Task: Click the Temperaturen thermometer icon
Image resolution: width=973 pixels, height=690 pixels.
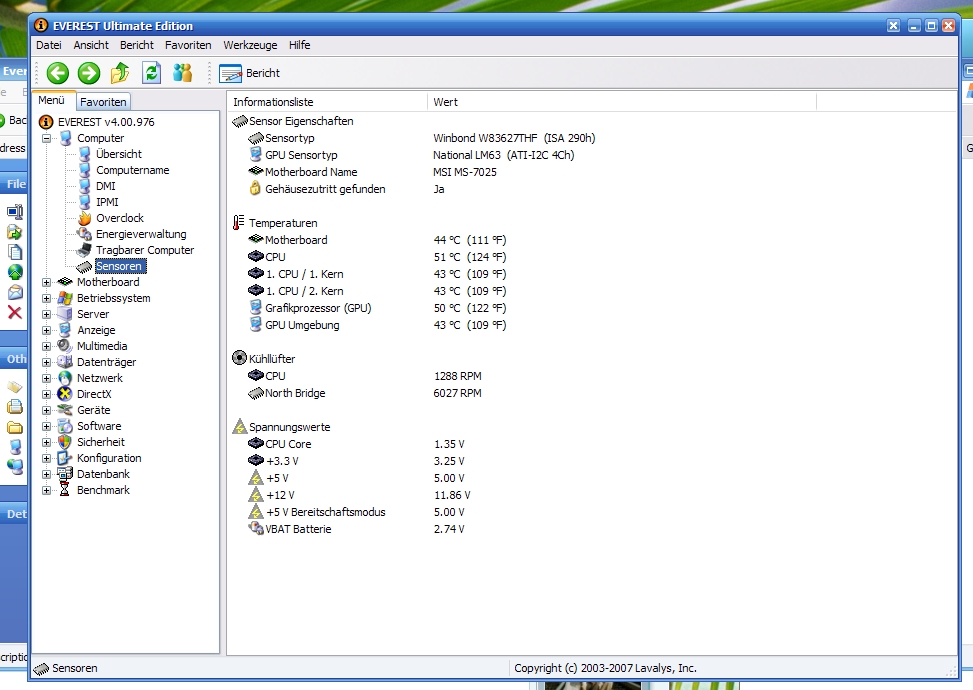Action: click(x=239, y=223)
